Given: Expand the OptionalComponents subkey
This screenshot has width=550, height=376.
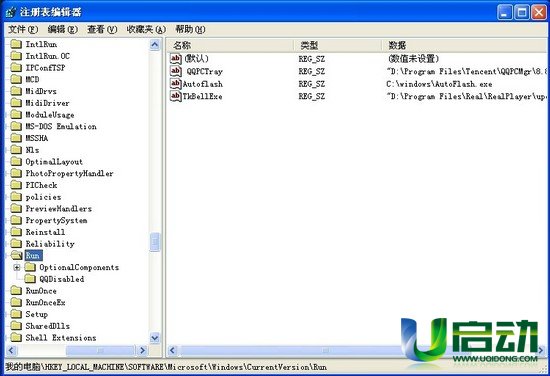Looking at the screenshot, I should click(x=16, y=267).
